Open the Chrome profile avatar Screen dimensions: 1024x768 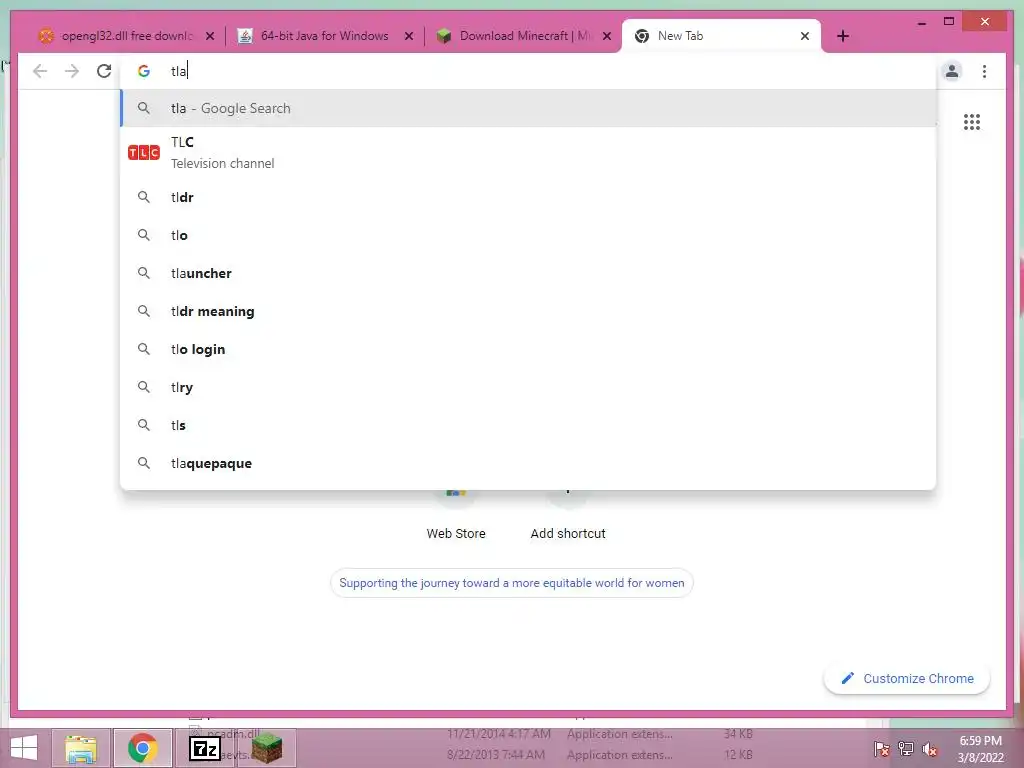[952, 71]
